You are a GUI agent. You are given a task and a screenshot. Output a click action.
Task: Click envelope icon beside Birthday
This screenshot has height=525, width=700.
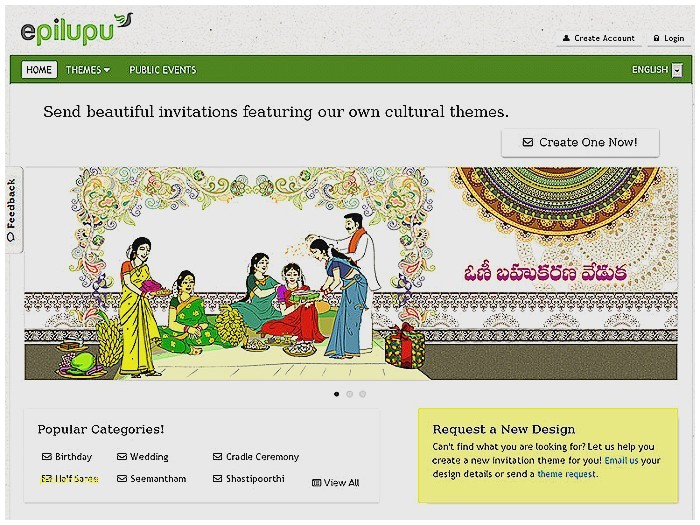click(x=46, y=457)
